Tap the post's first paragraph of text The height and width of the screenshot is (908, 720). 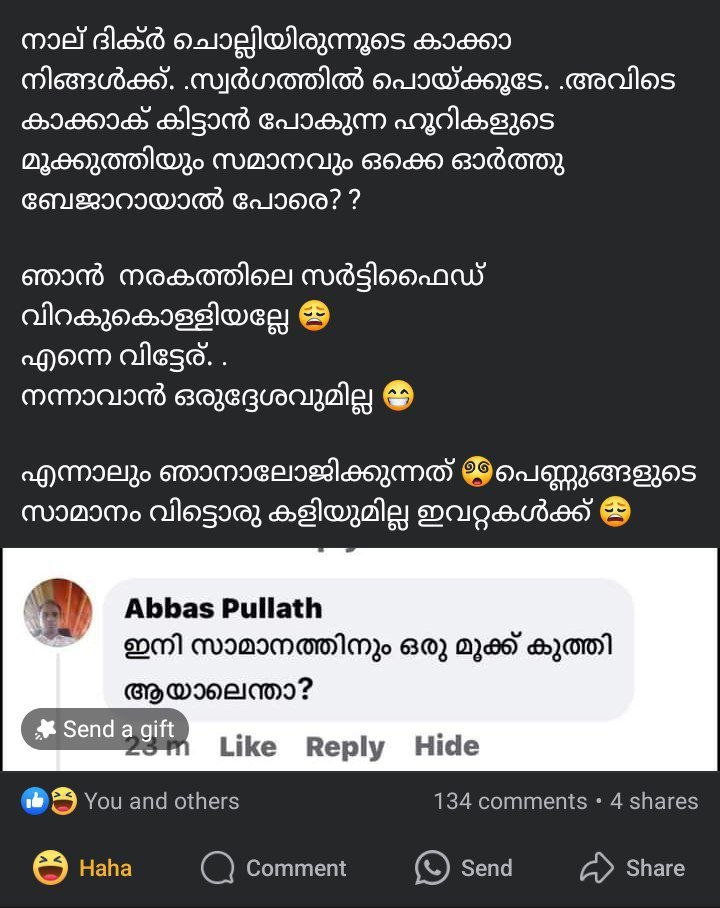290,120
